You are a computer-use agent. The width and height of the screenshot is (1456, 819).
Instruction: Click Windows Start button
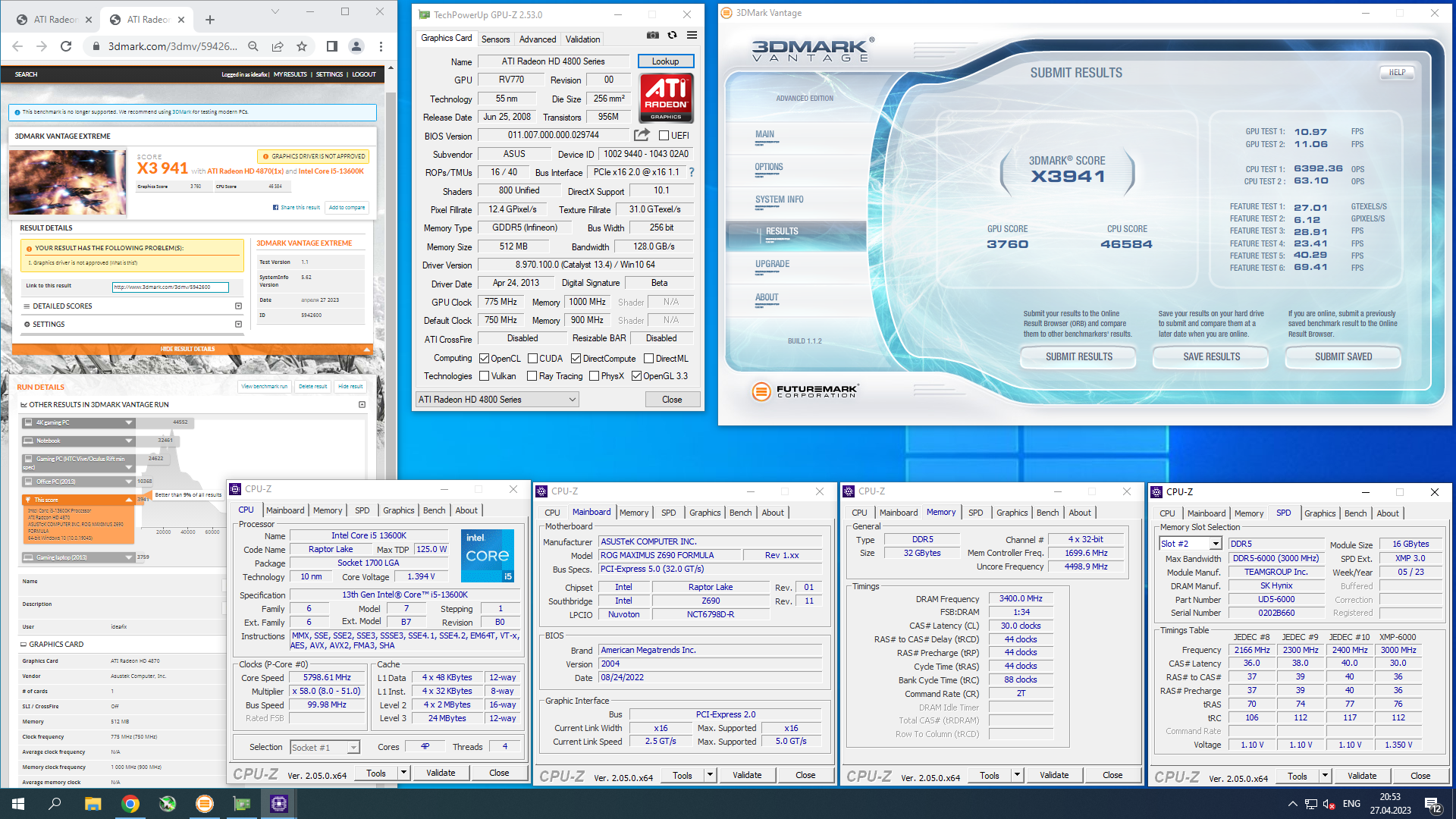point(18,804)
